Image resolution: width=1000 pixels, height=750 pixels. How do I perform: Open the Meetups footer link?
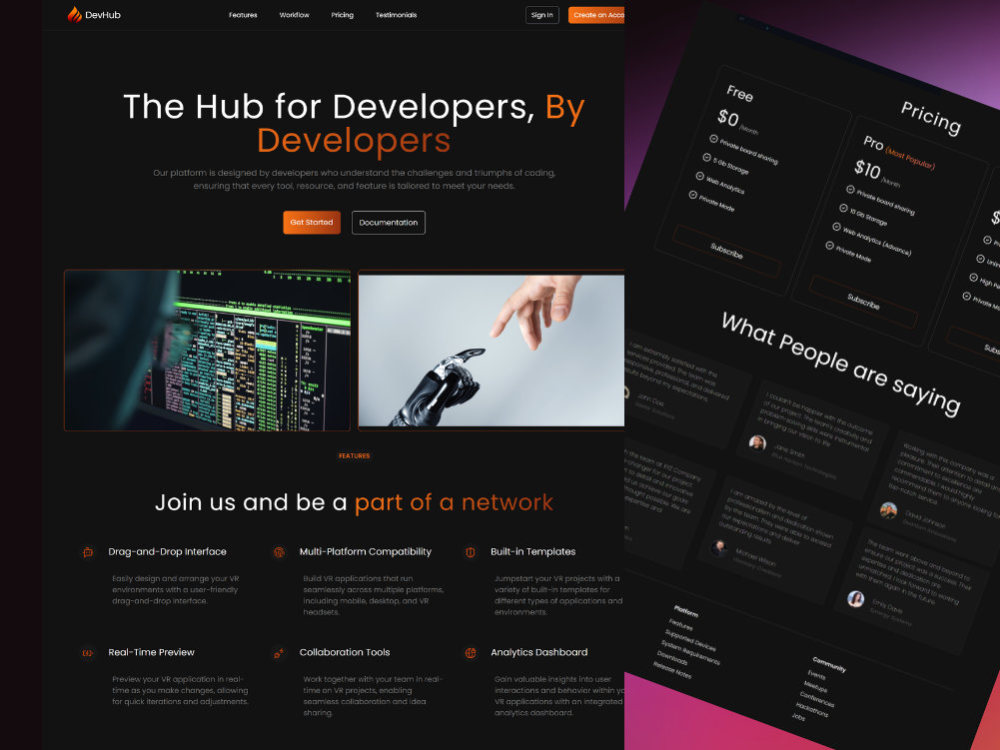click(x=816, y=688)
